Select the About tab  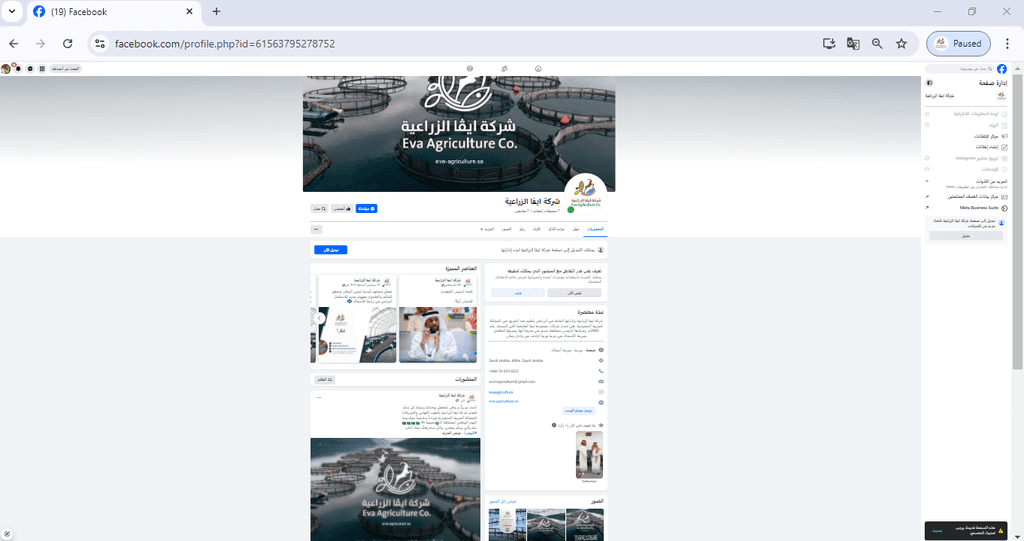576,229
